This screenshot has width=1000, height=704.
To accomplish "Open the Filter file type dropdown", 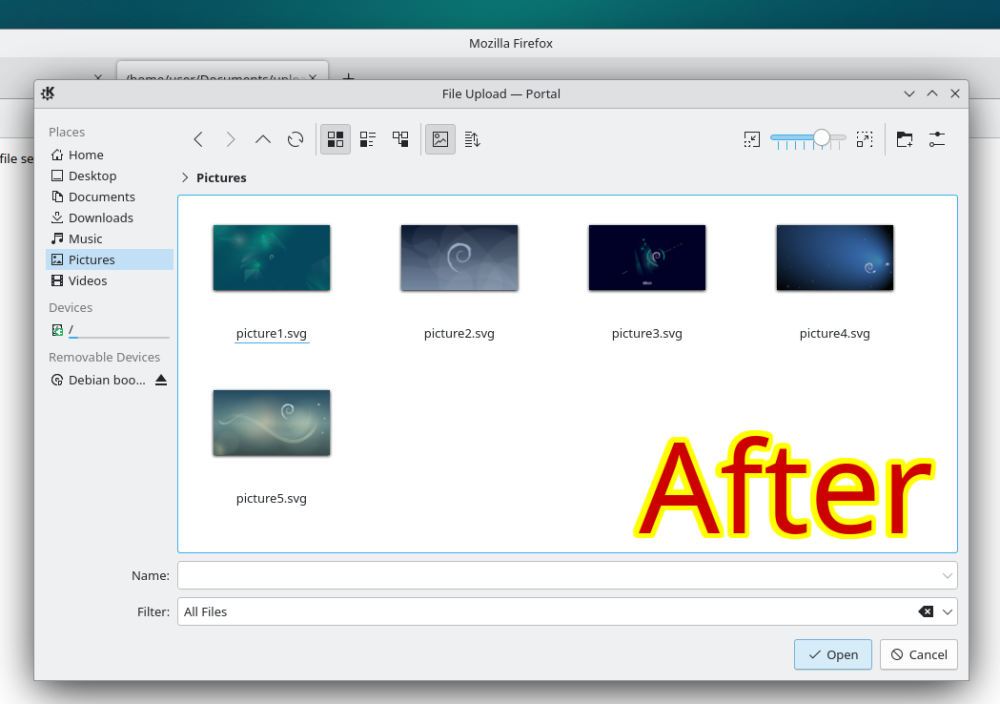I will (x=947, y=612).
